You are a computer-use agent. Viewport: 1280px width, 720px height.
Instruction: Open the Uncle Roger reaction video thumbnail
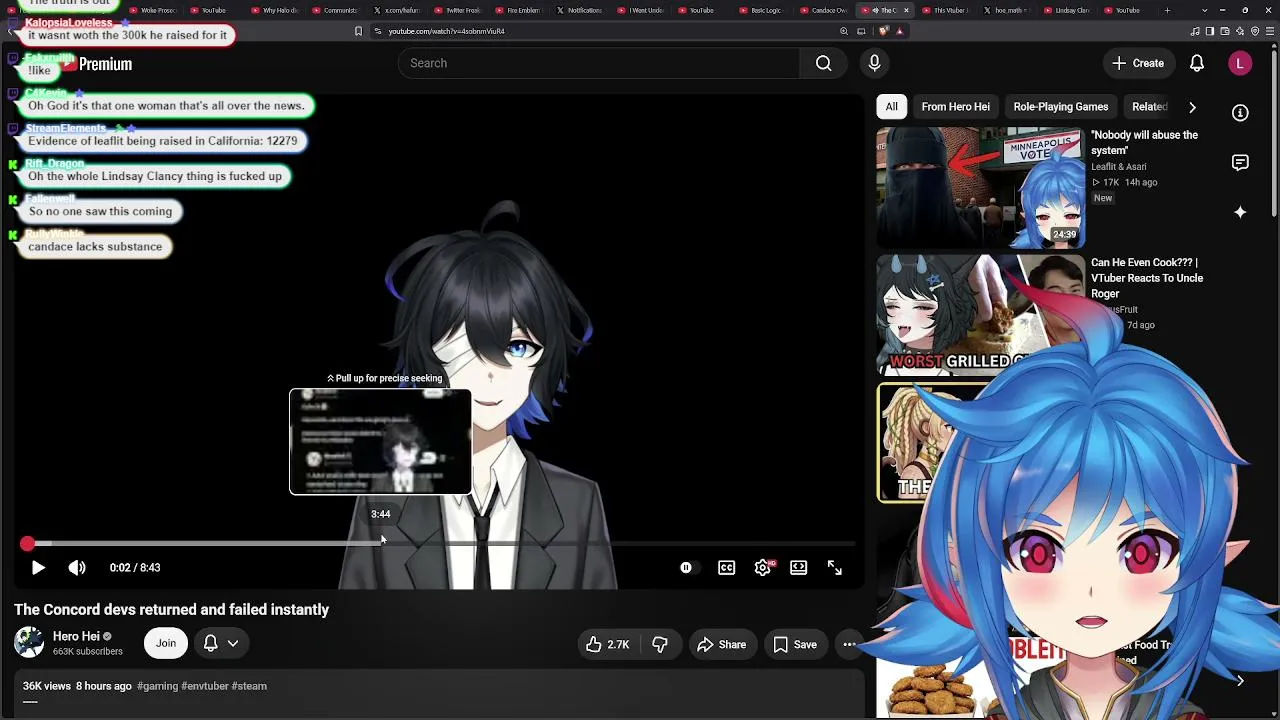tap(980, 314)
